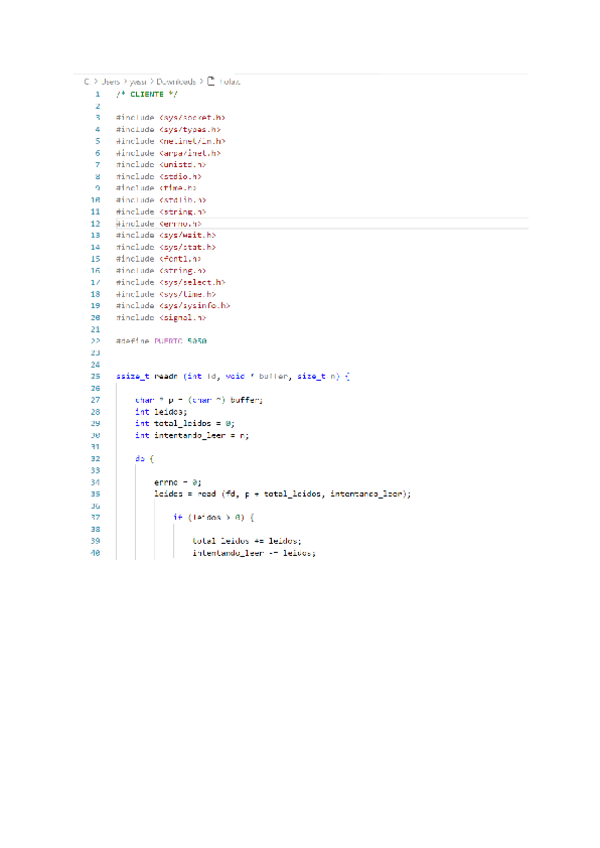Click 'if (leidos > 0) {' line
The width and height of the screenshot is (600, 848).
point(214,518)
